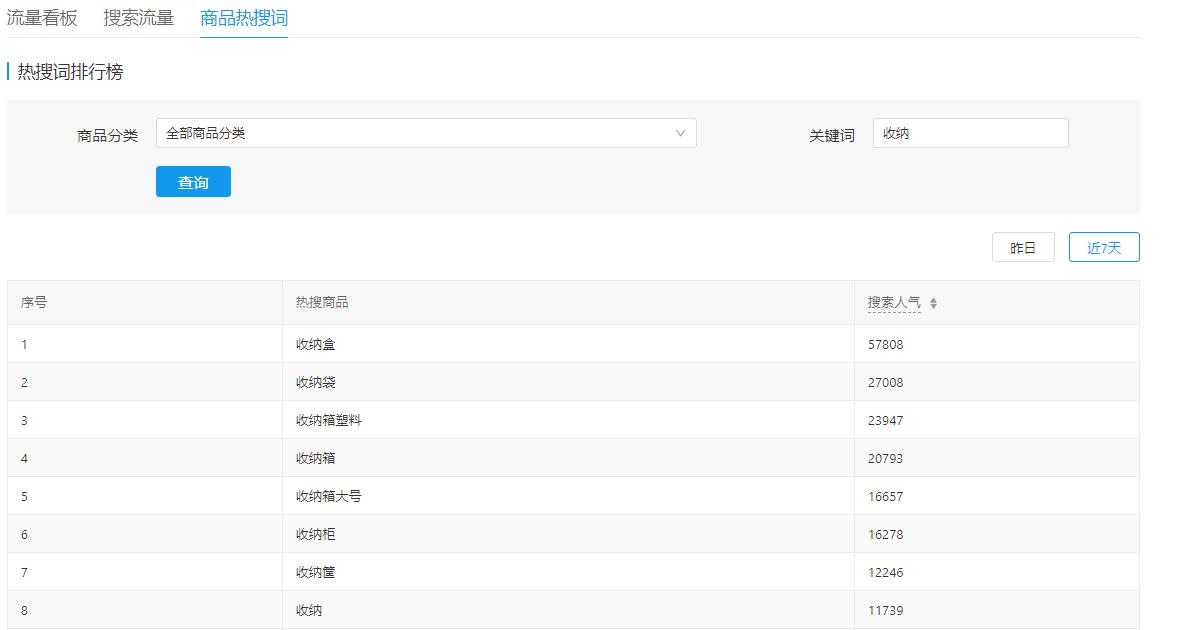Switch to the 搜索流量 tab
This screenshot has width=1187, height=630.
(x=139, y=18)
